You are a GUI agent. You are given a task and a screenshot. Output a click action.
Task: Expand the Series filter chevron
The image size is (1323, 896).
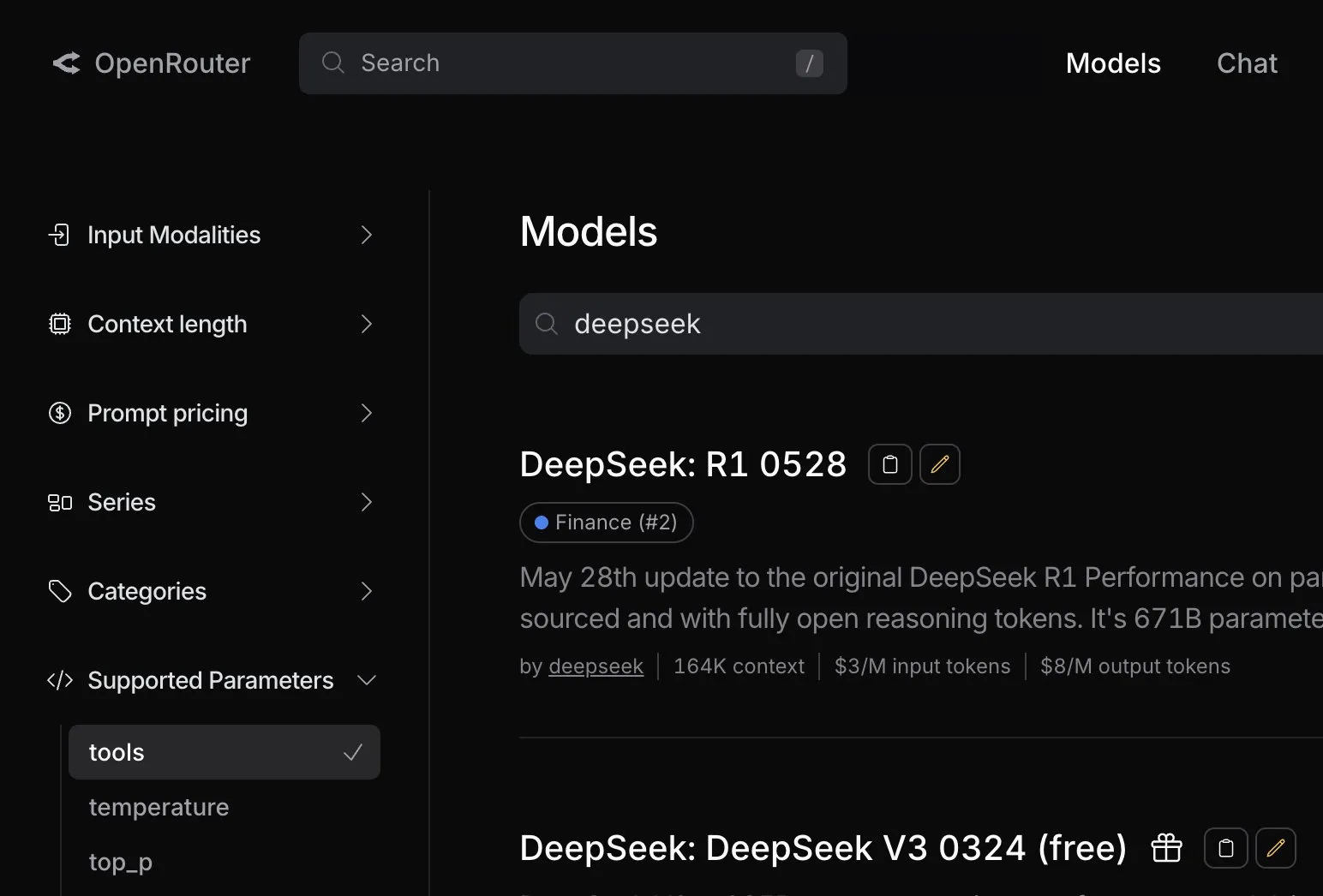pyautogui.click(x=367, y=502)
